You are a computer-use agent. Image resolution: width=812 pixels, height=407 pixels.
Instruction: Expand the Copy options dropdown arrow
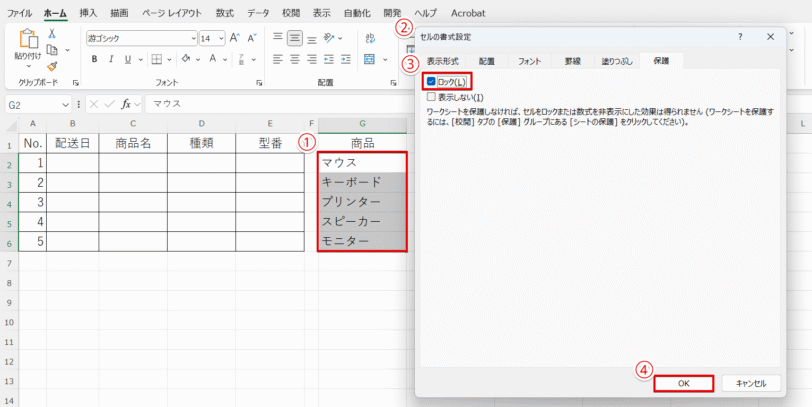pos(67,50)
